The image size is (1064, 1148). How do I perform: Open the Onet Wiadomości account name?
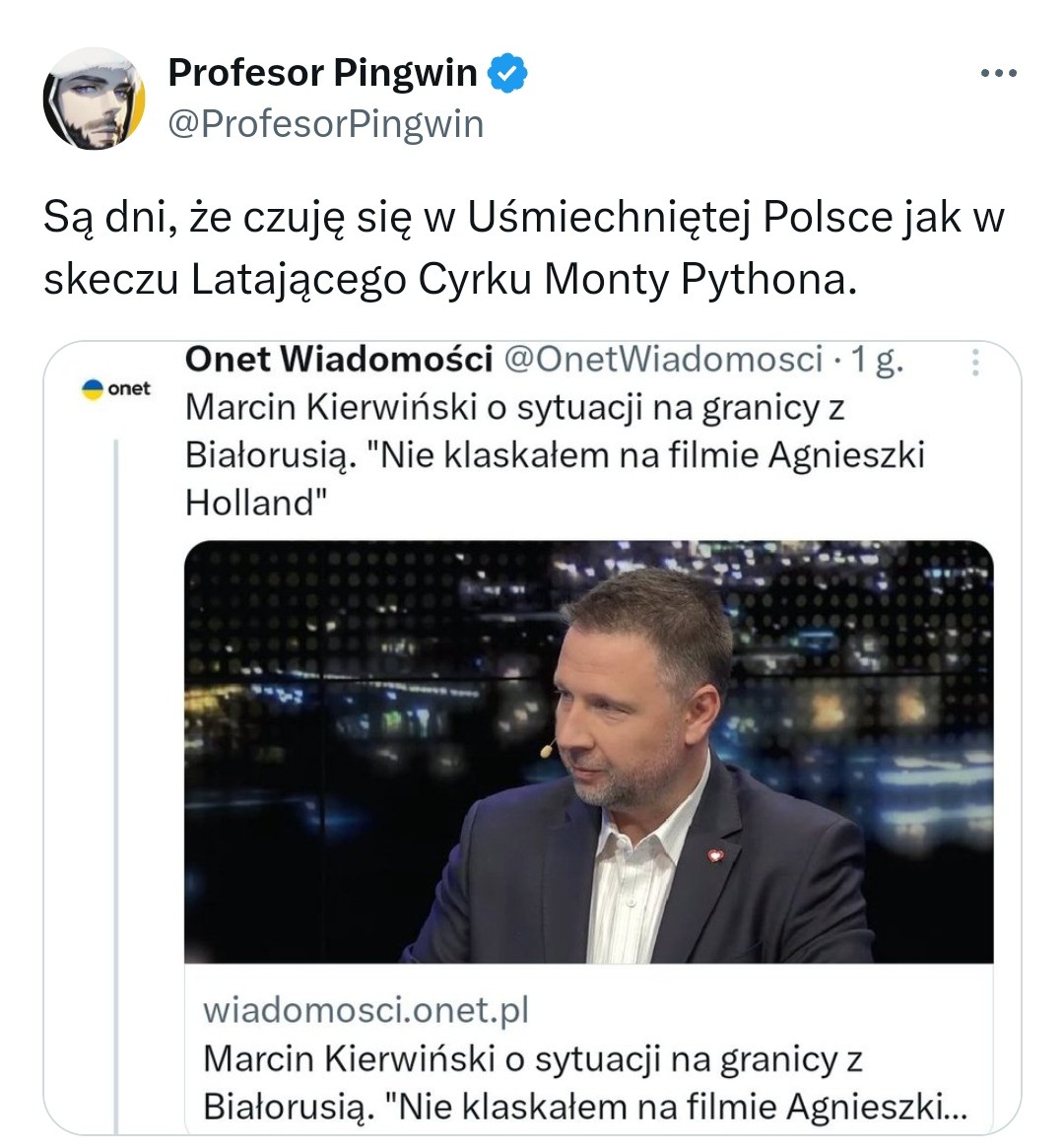point(339,360)
